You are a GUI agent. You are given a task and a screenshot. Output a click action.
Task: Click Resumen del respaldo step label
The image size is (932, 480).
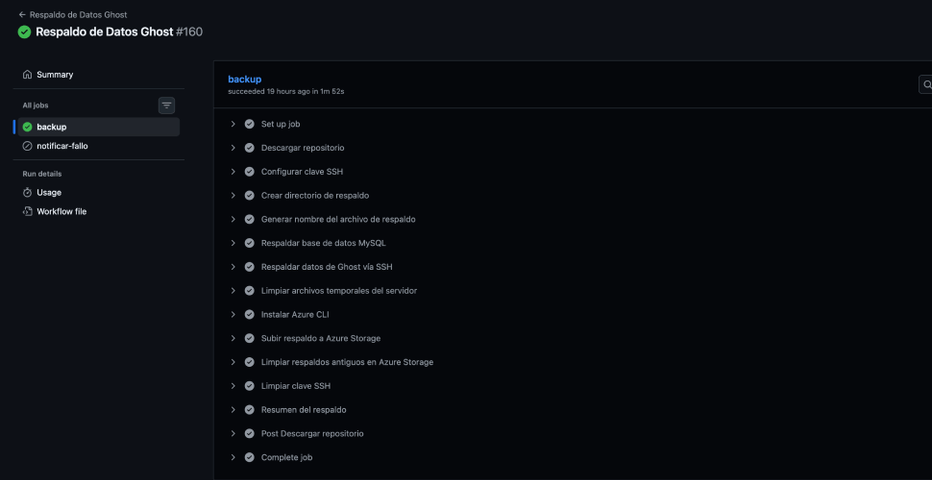(x=303, y=410)
